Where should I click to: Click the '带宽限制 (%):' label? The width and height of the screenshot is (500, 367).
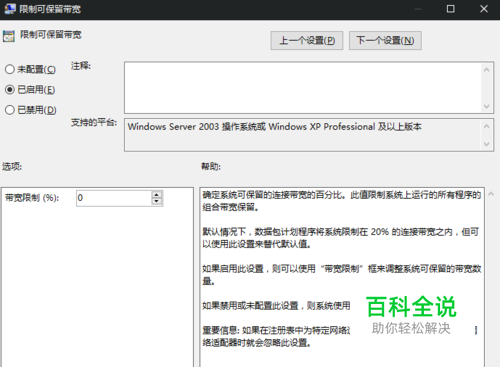click(x=32, y=198)
